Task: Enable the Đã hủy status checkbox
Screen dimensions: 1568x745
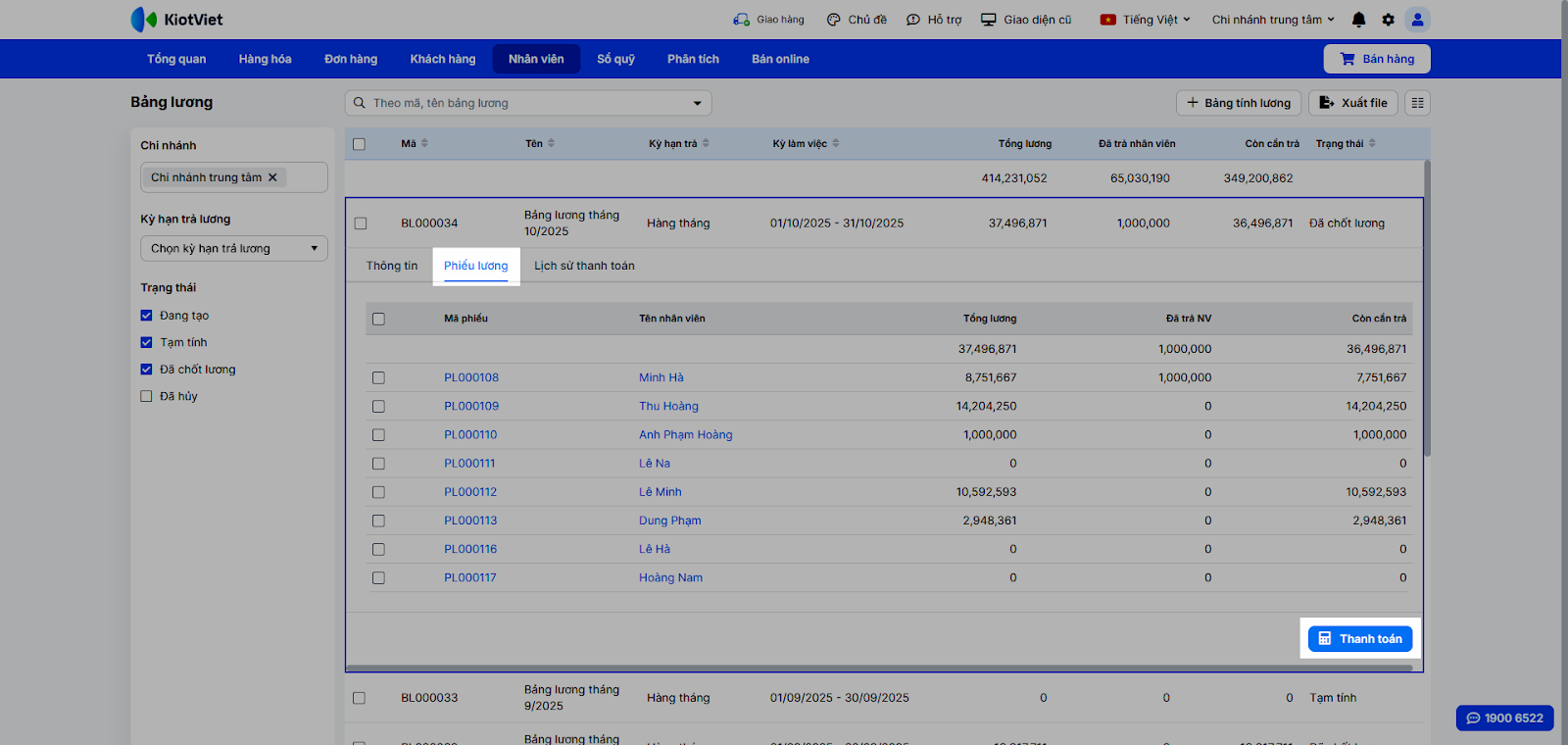Action: [146, 396]
